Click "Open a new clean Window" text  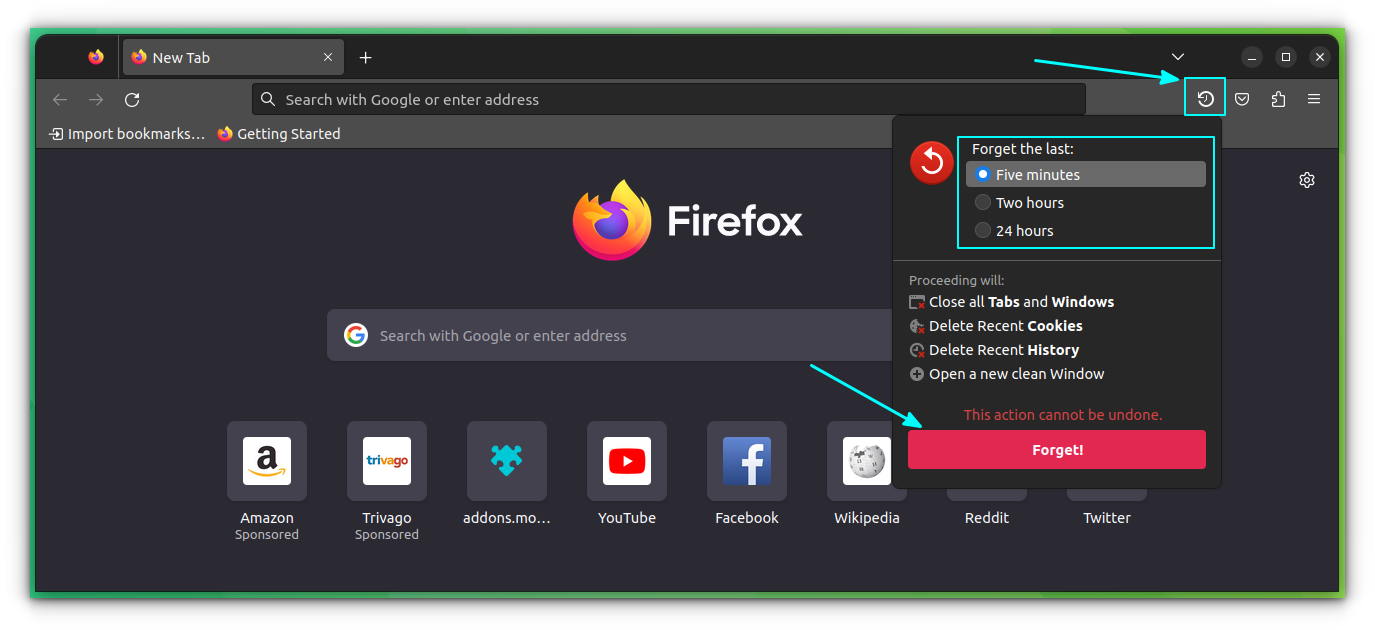tap(1017, 374)
